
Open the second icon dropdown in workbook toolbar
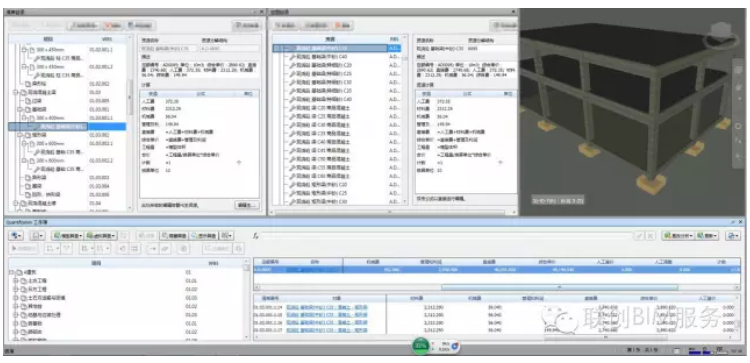point(38,236)
